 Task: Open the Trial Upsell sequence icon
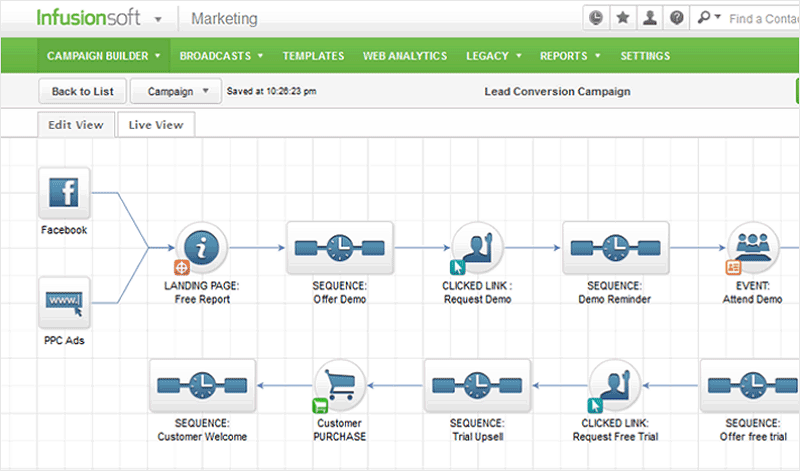[478, 385]
